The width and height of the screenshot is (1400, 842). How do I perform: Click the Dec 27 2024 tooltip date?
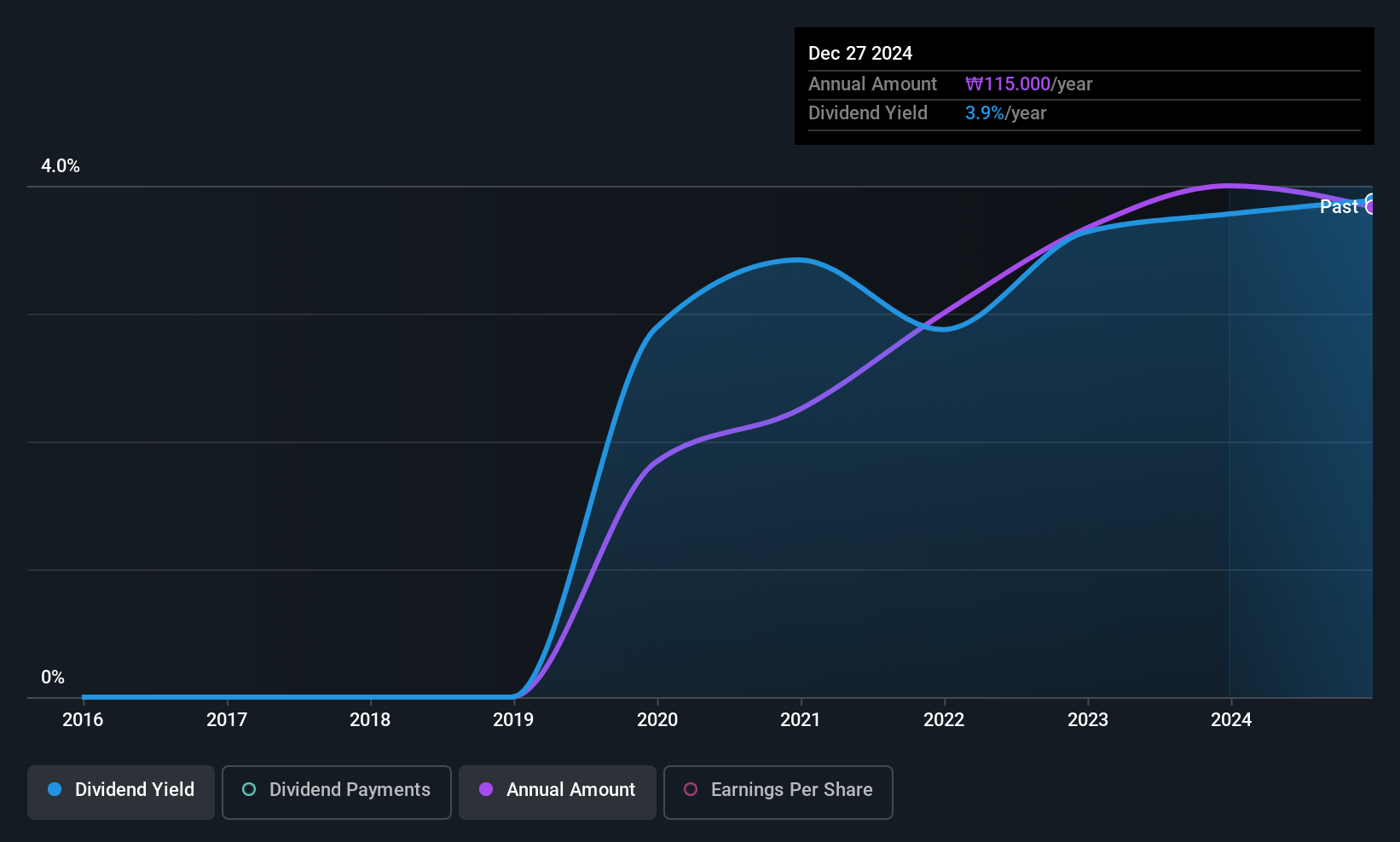click(860, 53)
